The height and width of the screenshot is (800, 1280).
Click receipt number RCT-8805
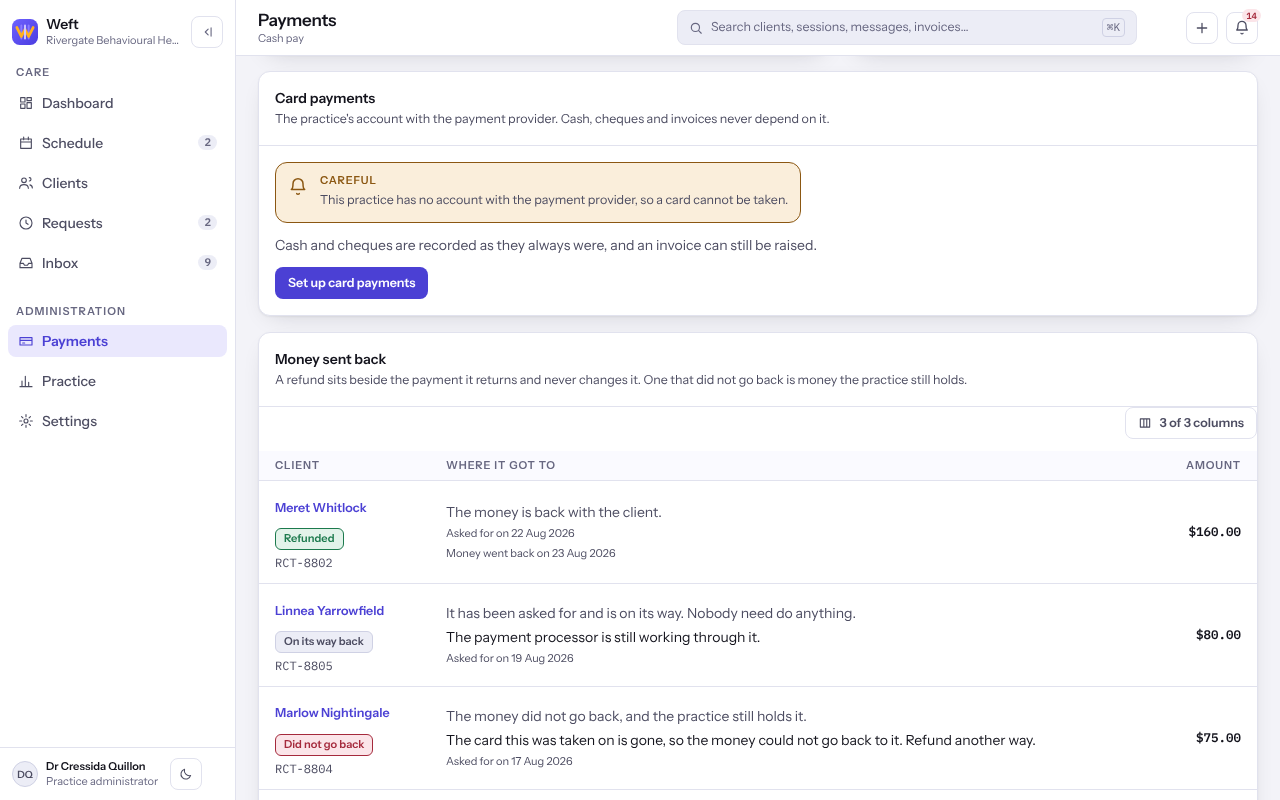click(x=304, y=666)
